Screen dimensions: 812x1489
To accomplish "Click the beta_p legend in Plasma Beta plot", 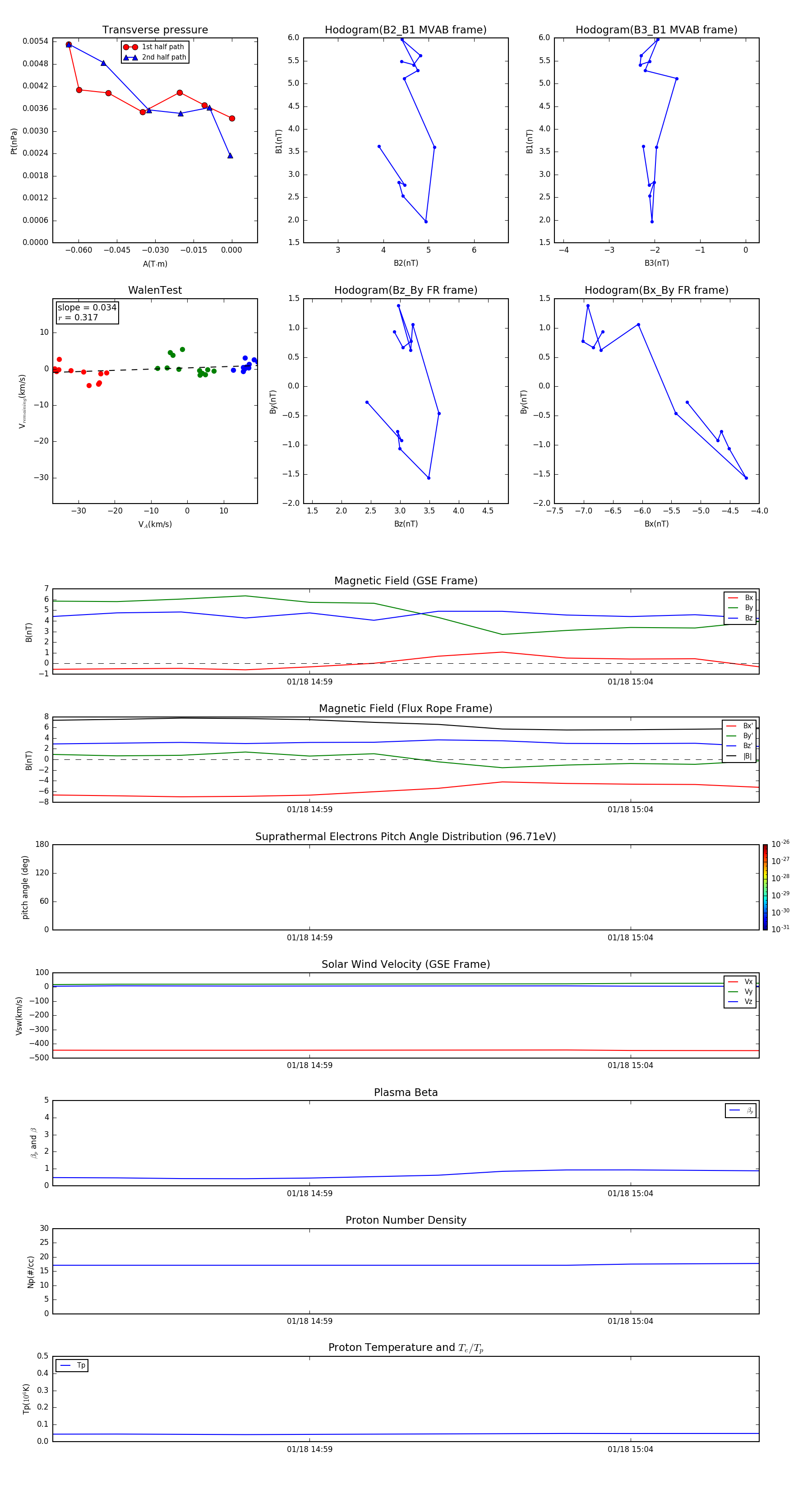I will [740, 1110].
